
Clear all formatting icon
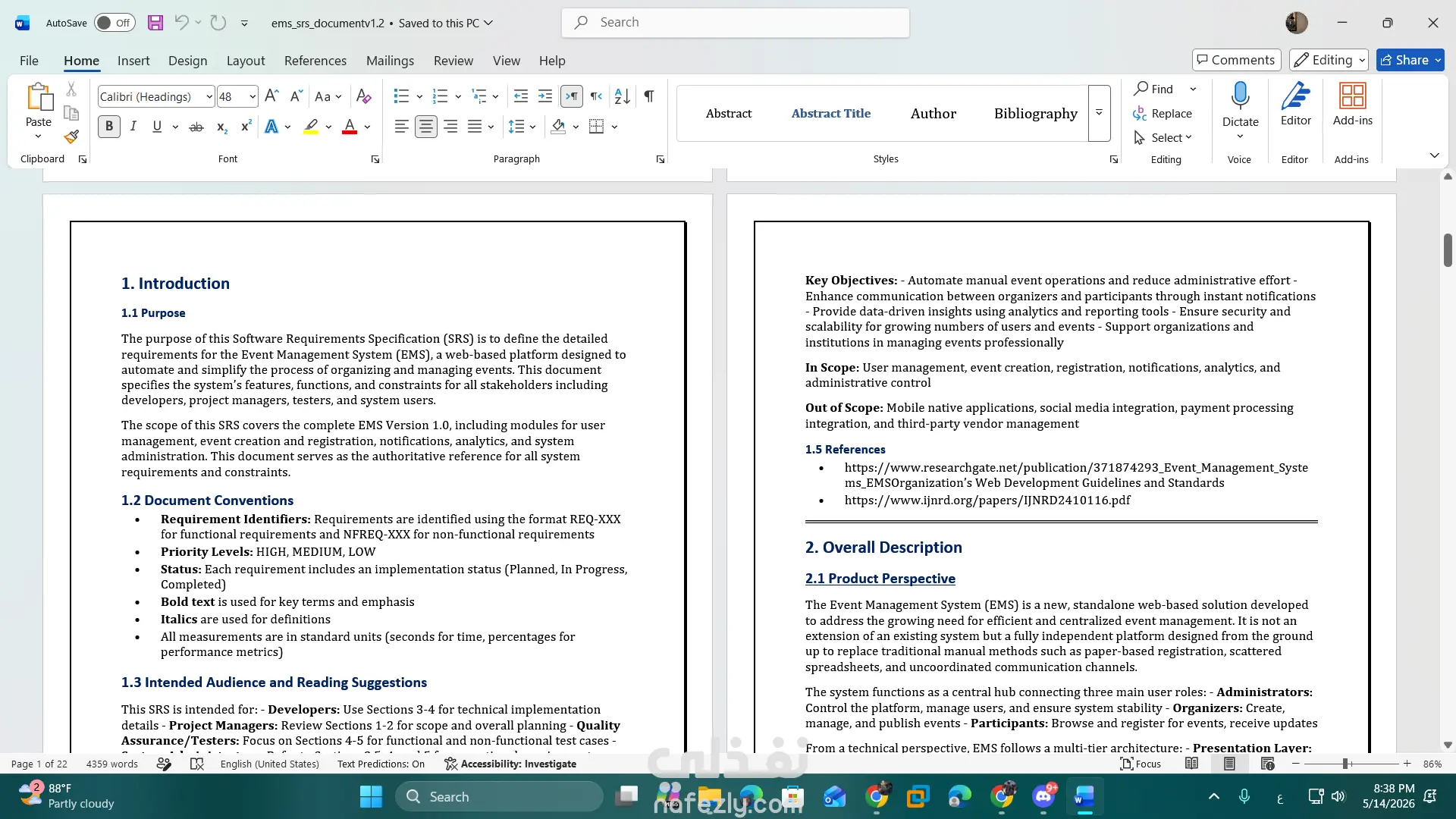(364, 96)
